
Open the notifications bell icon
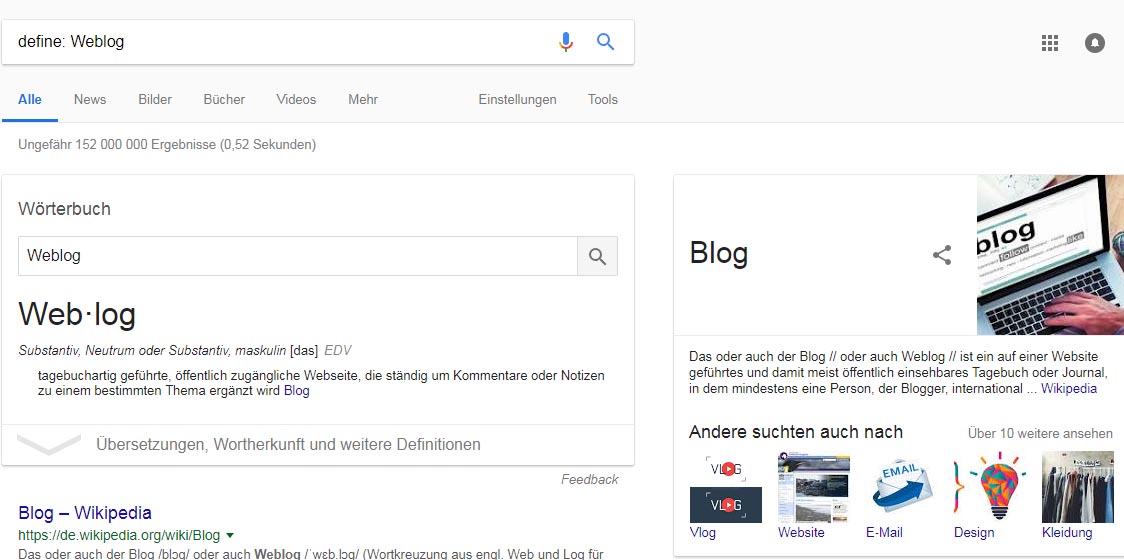(1095, 43)
